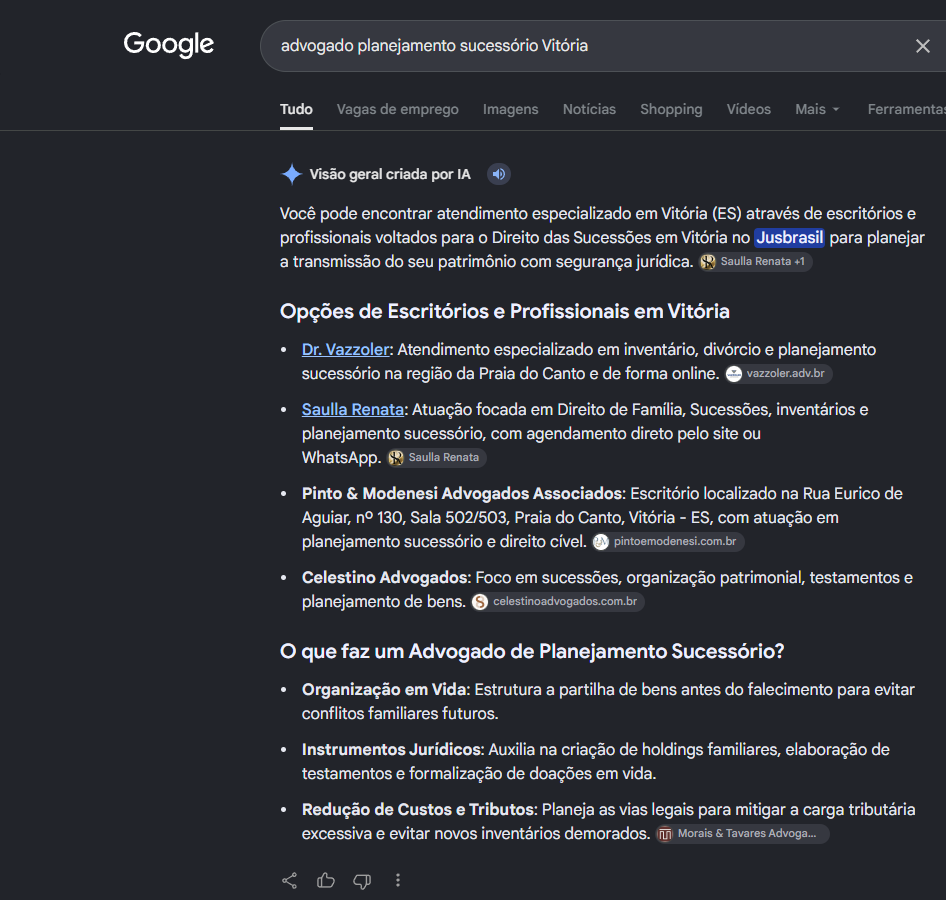Open Saulla Renata chip after WhatsApp
The width and height of the screenshot is (946, 900).
436,458
